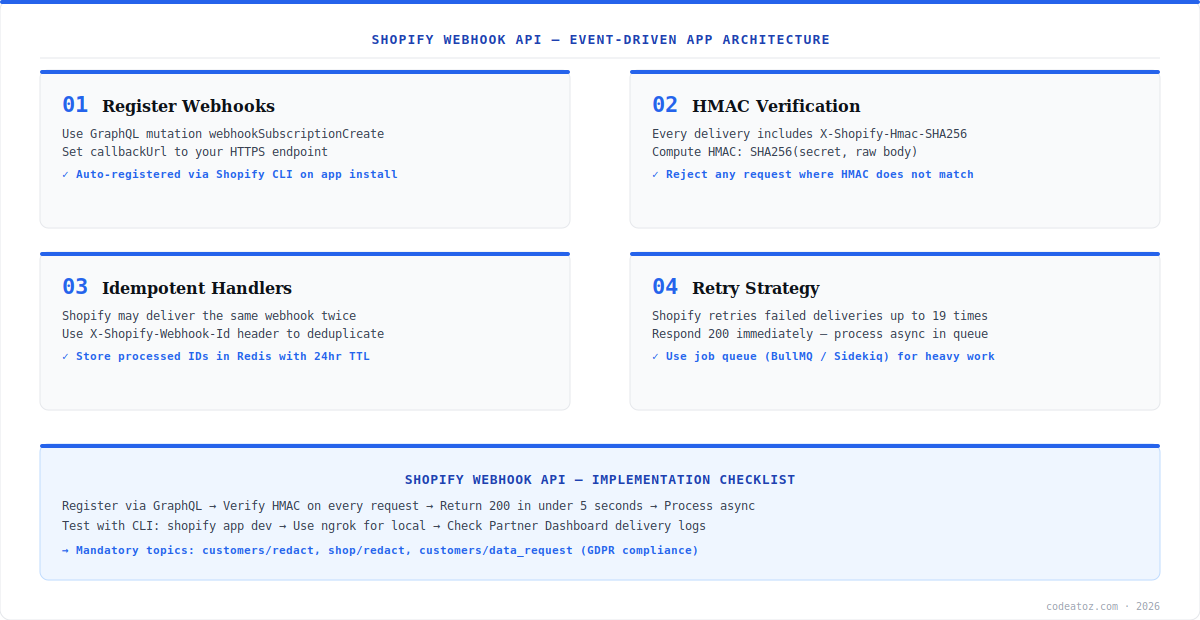
Task: Click the 'Idempotent Handlers' heading
Action: coord(197,288)
